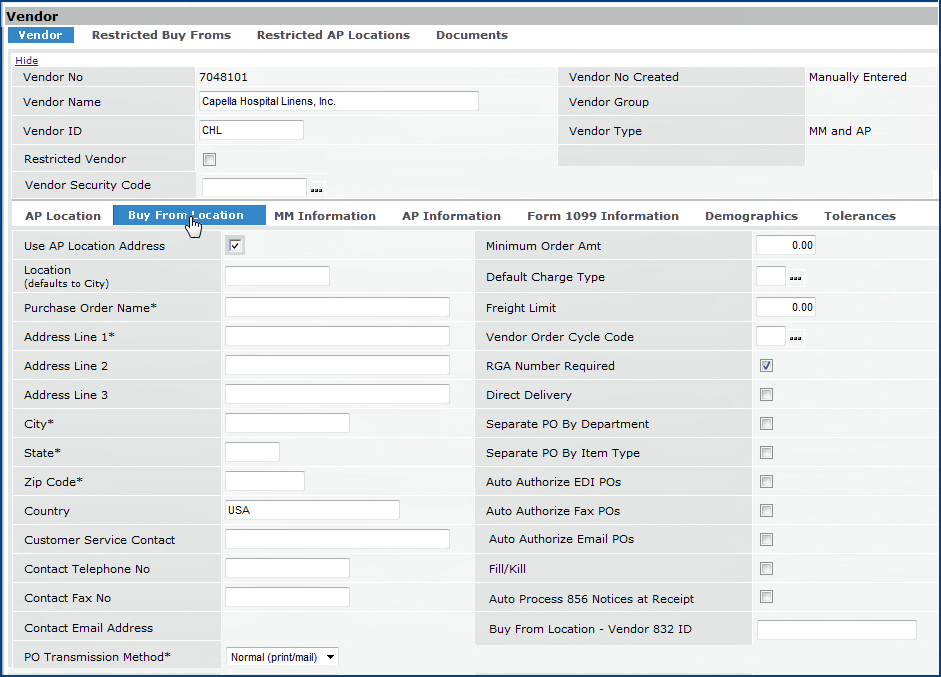Open the MM Information tab
Screen dimensions: 941x677
click(325, 216)
